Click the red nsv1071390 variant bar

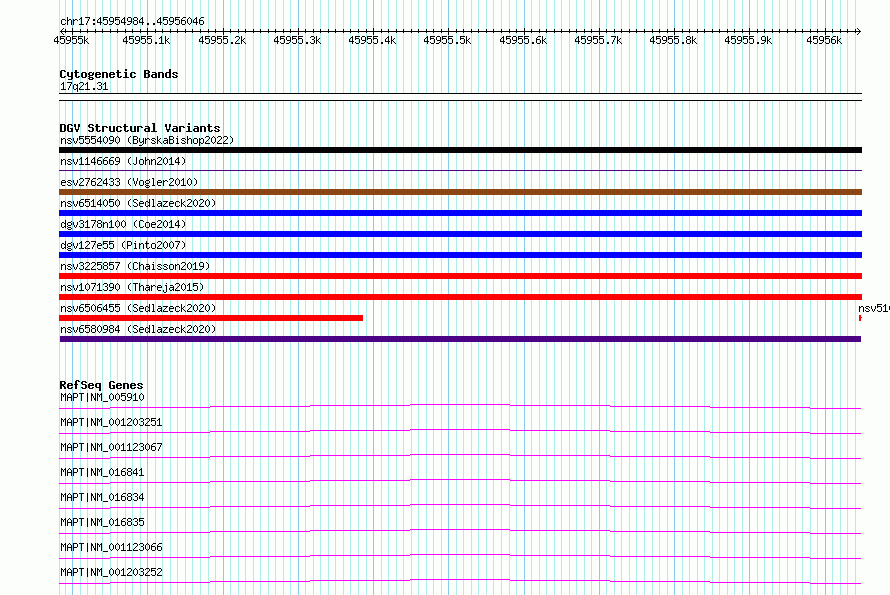(x=460, y=297)
